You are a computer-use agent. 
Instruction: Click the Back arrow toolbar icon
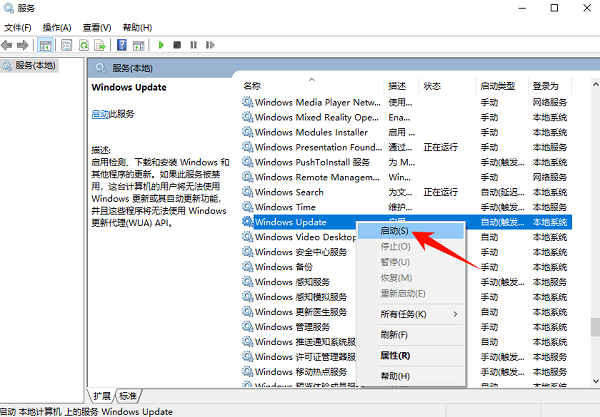tap(8, 45)
